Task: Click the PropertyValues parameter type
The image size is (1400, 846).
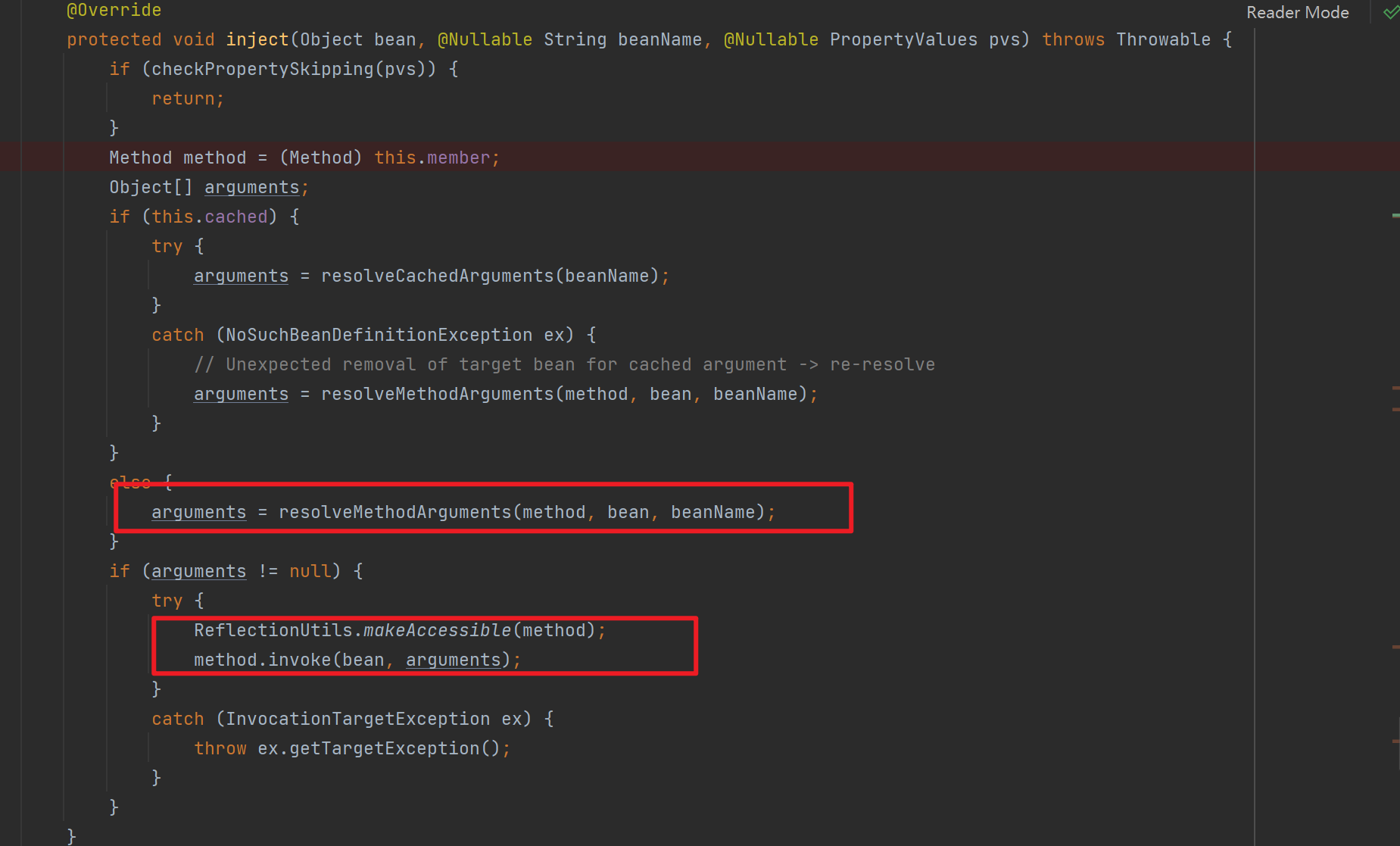Action: click(x=903, y=39)
